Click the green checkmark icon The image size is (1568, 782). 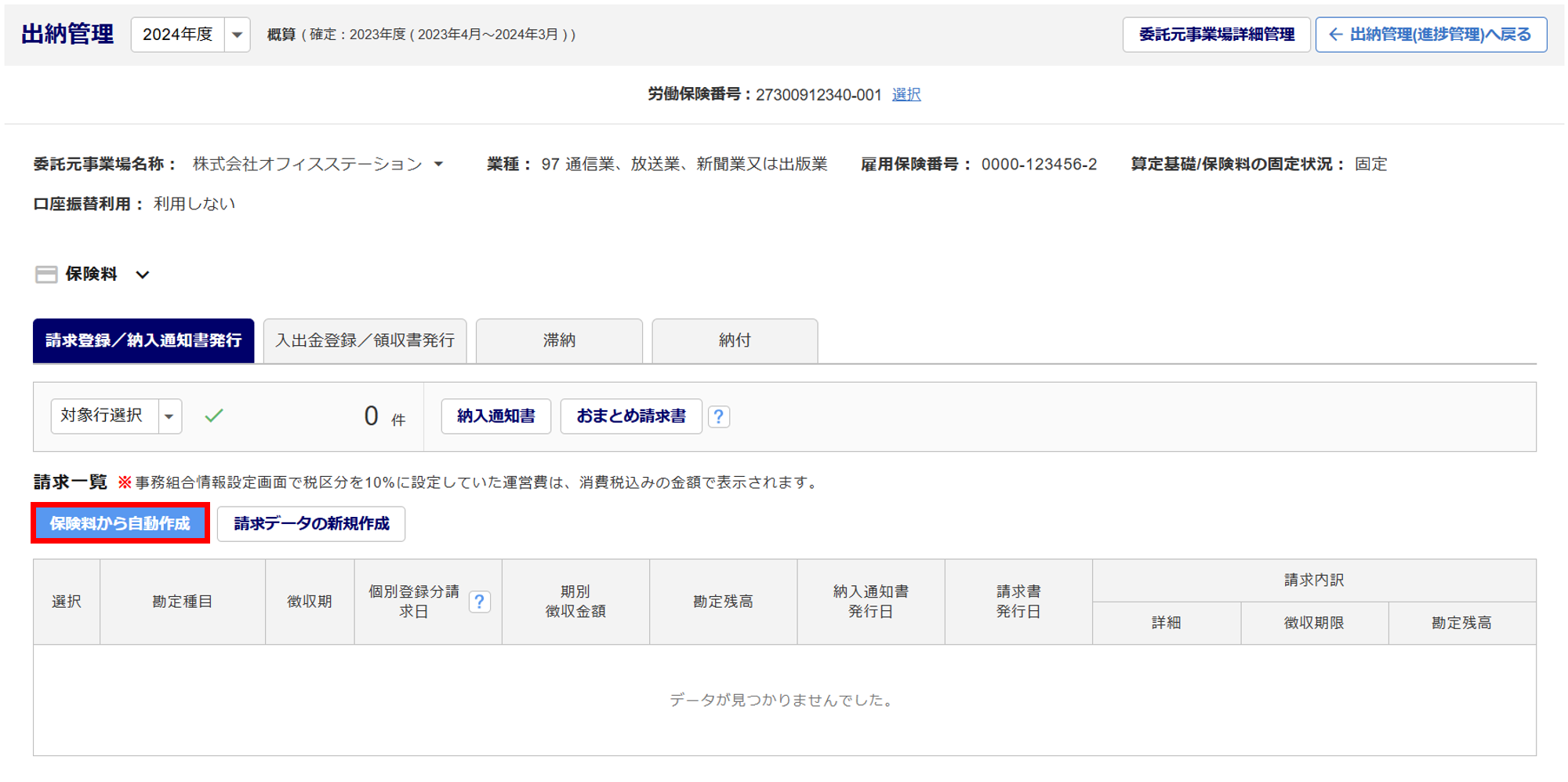pyautogui.click(x=214, y=416)
